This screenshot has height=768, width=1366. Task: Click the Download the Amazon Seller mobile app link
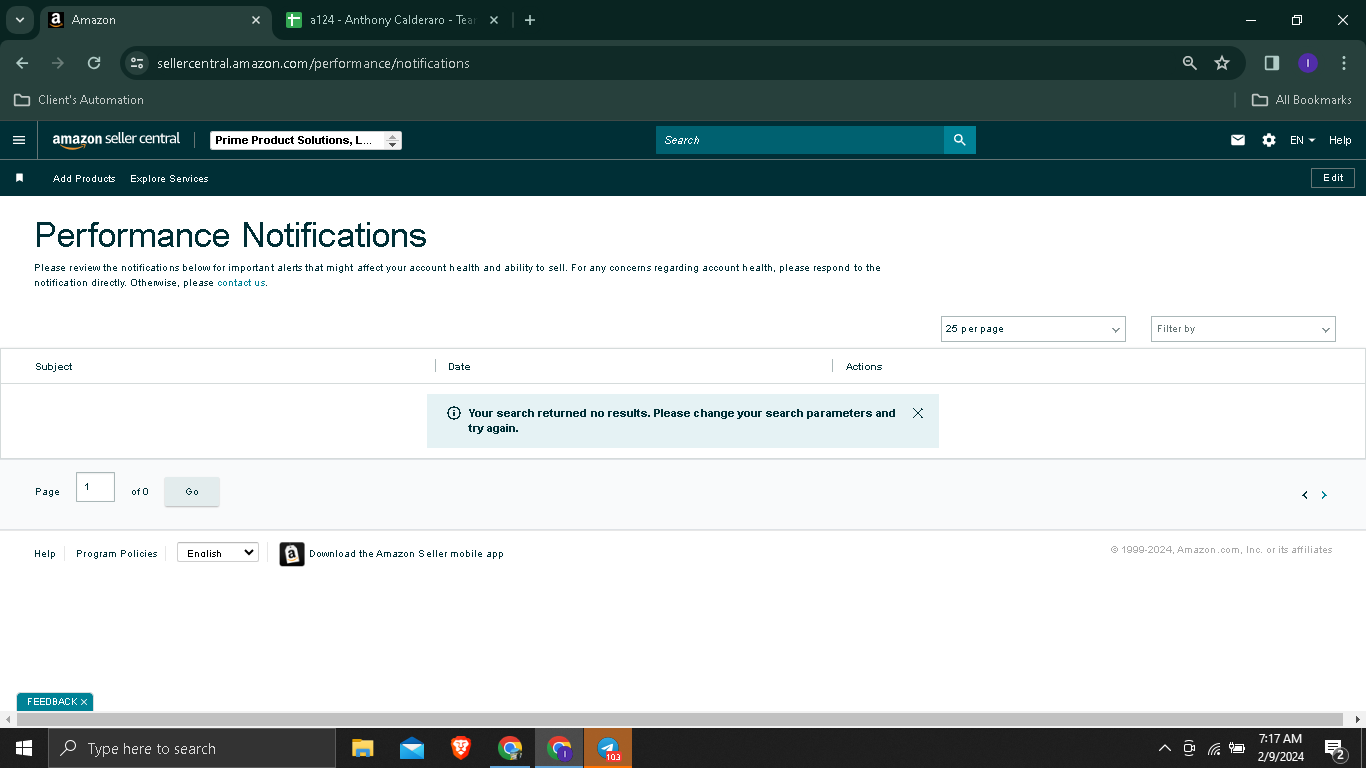point(406,554)
